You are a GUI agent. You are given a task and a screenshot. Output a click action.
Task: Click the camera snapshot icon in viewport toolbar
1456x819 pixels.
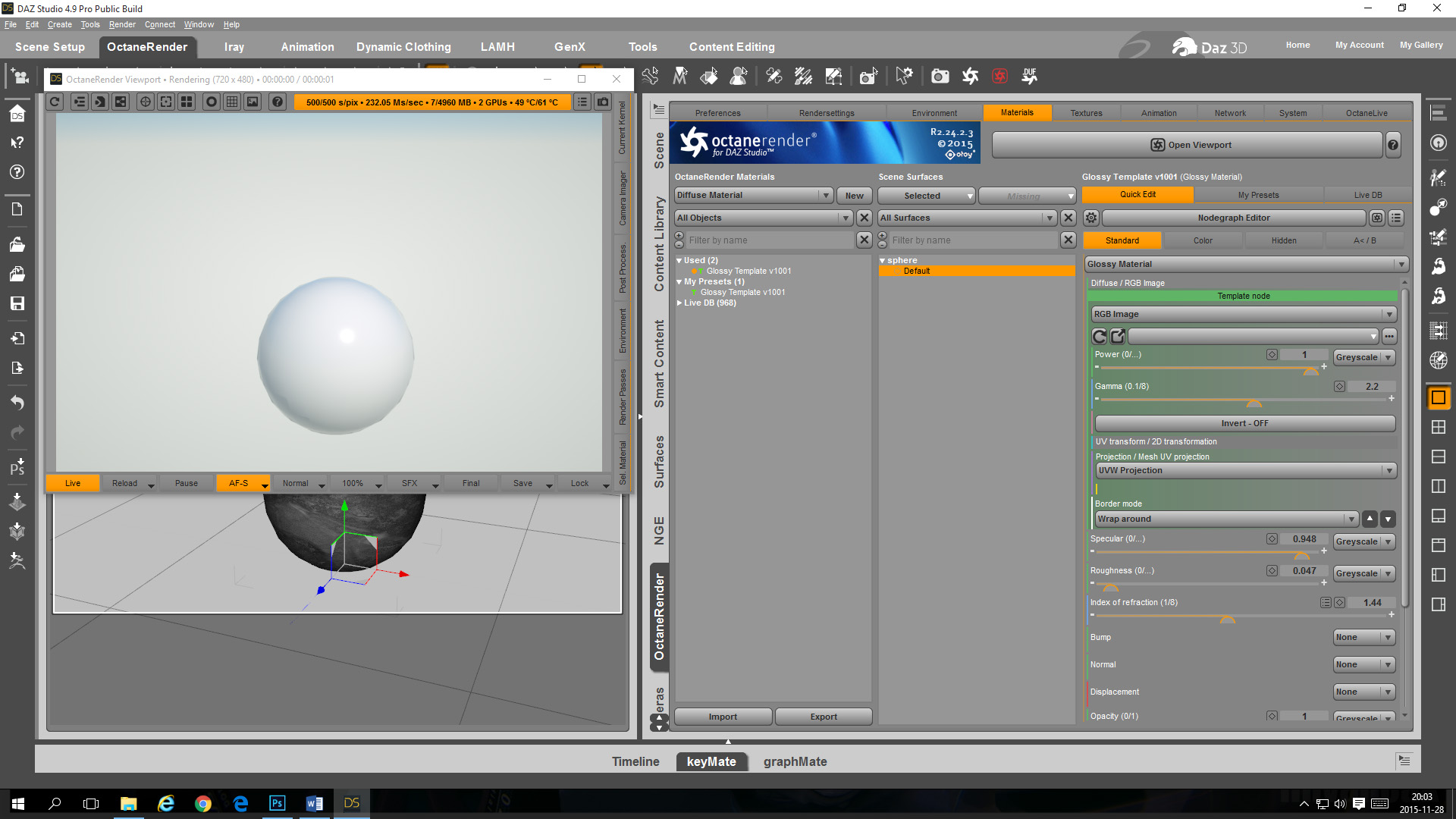pyautogui.click(x=603, y=102)
